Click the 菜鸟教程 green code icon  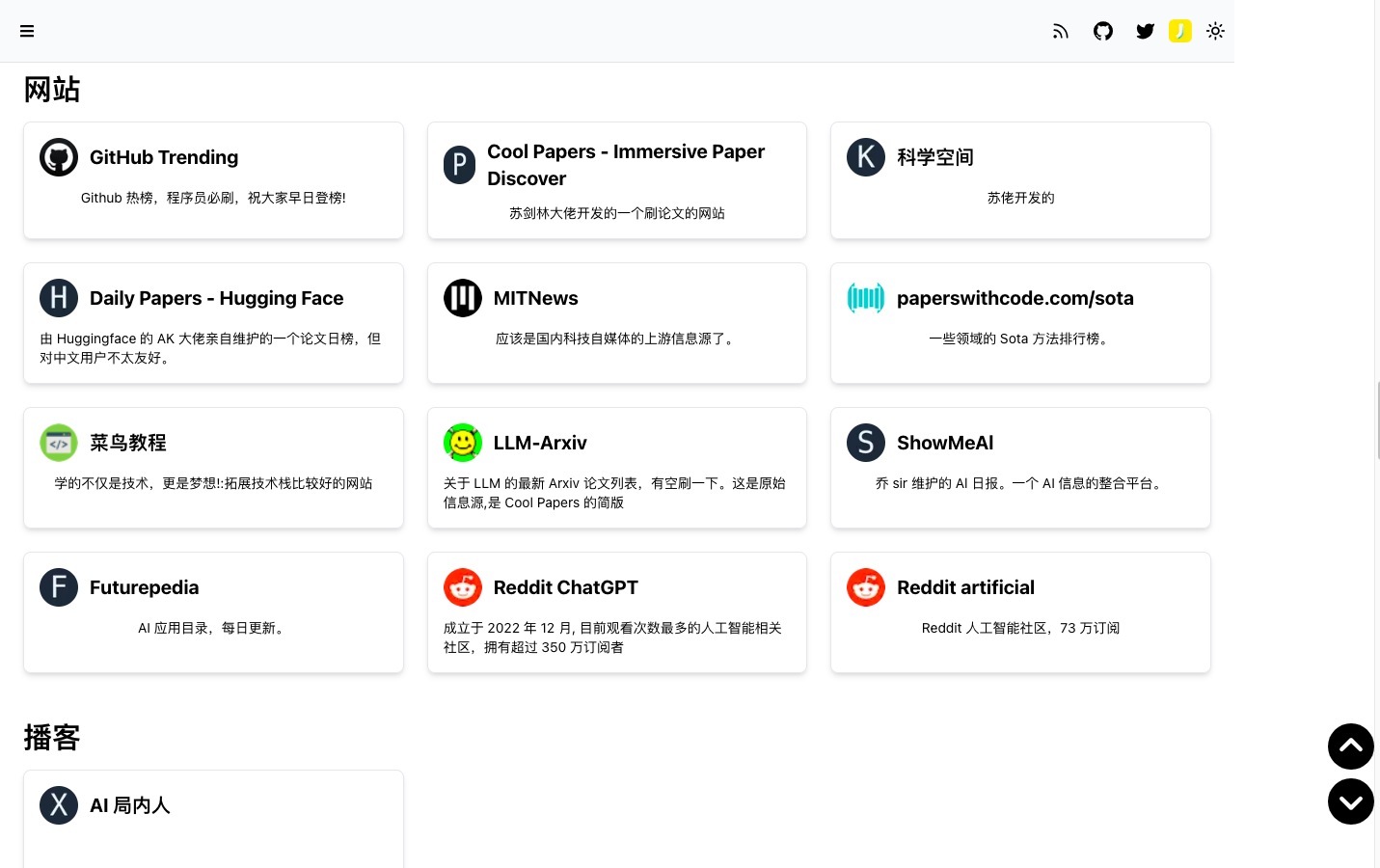coord(59,443)
